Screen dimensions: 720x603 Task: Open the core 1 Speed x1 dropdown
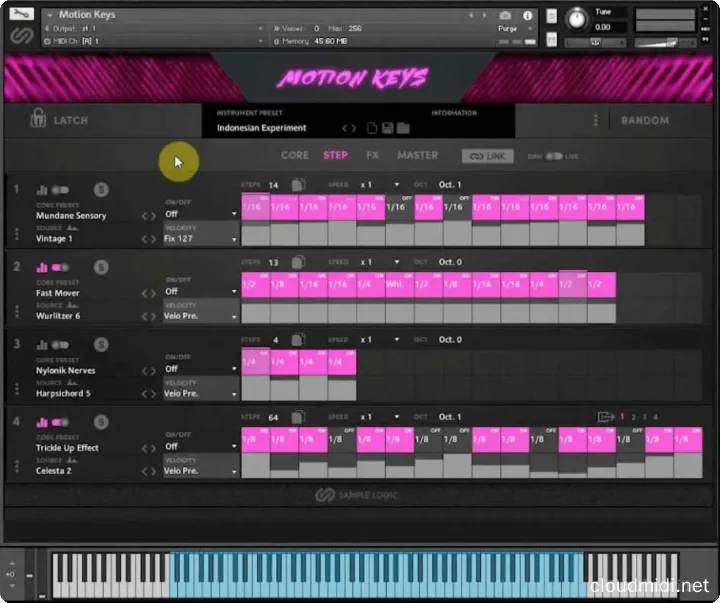point(380,185)
